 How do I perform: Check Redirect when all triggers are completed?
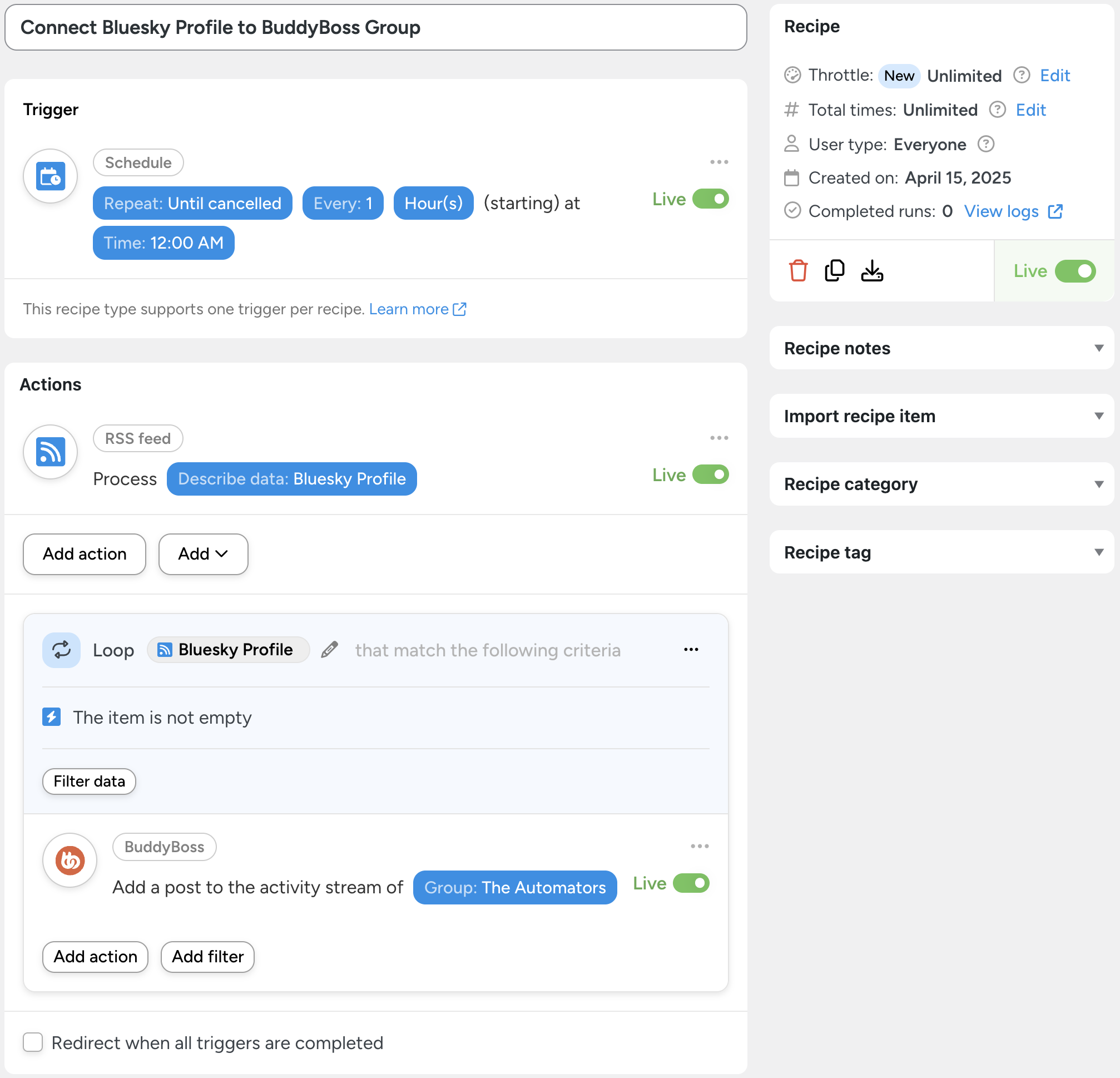coord(33,1042)
